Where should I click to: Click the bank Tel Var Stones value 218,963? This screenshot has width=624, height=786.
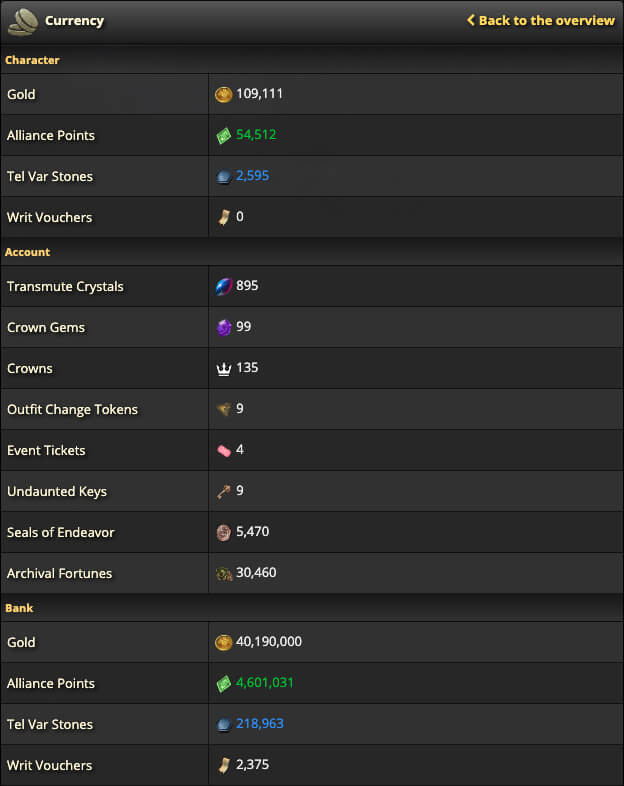pyautogui.click(x=260, y=724)
